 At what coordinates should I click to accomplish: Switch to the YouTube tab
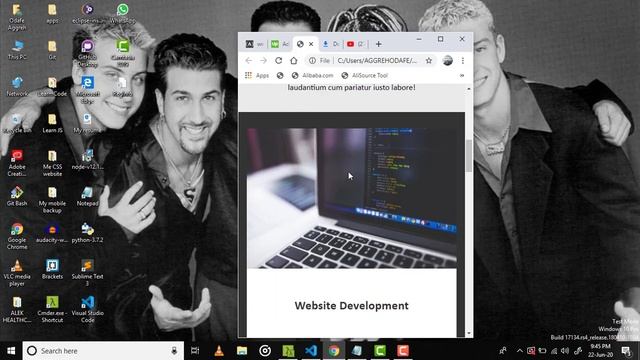click(x=356, y=44)
